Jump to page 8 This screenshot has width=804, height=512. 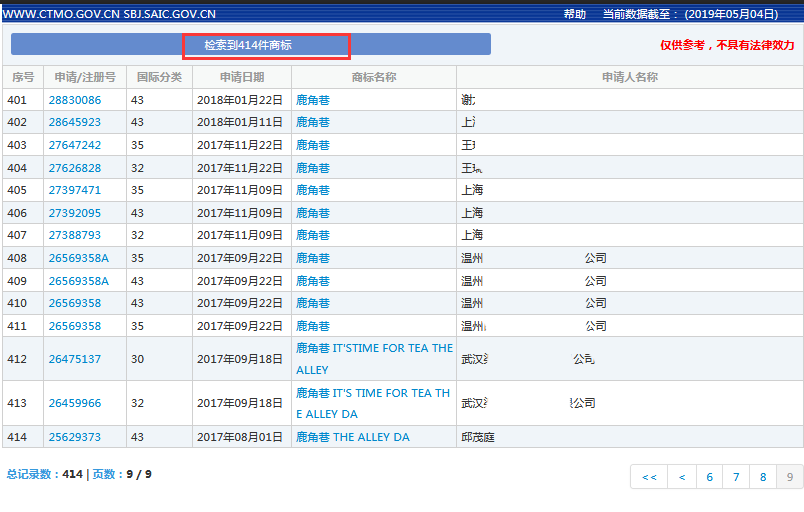tap(763, 477)
